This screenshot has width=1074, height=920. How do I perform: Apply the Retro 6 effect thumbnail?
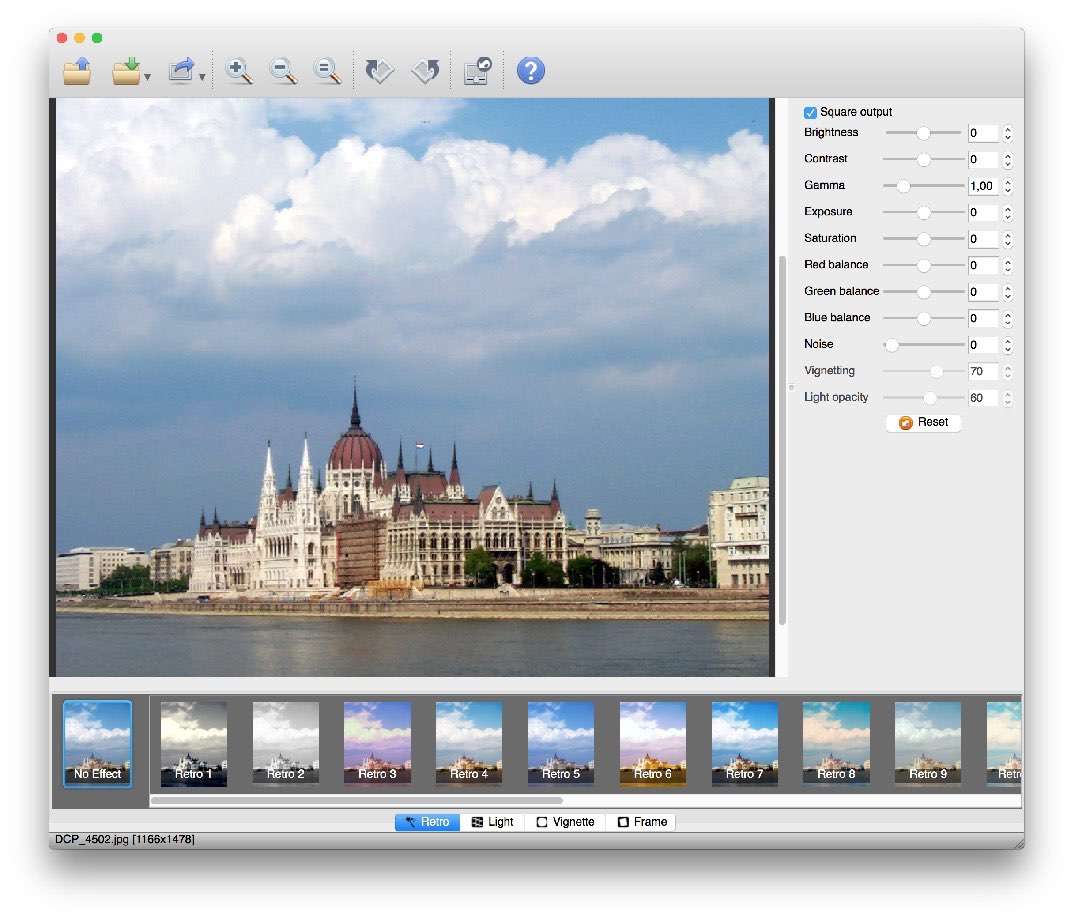pyautogui.click(x=652, y=743)
